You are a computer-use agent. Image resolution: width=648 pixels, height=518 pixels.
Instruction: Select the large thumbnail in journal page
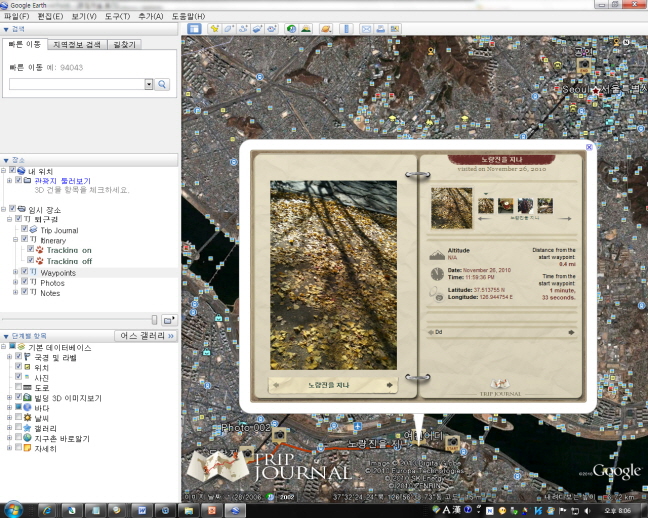point(451,208)
